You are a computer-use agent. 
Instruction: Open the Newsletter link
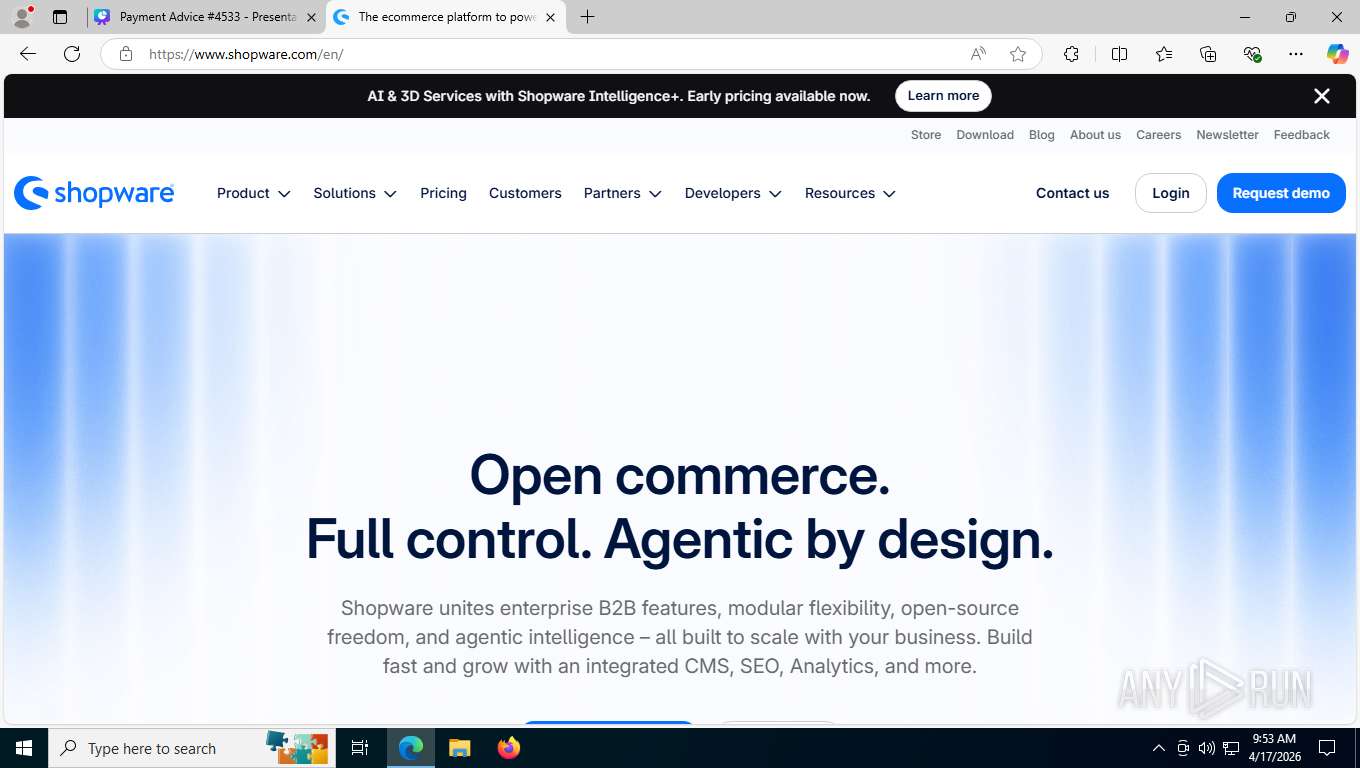point(1227,135)
